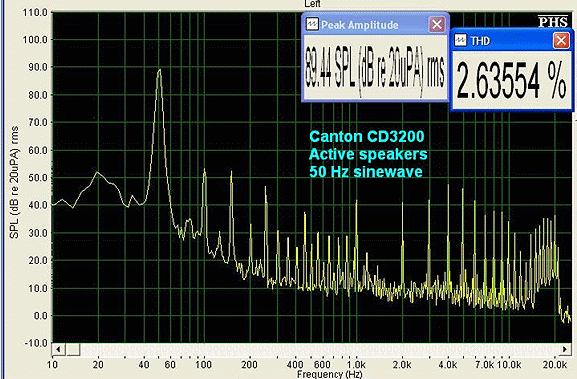This screenshot has width=577, height=379.
Task: Click the SPL (dB re 20uPA) rms axis label
Action: pos(14,182)
